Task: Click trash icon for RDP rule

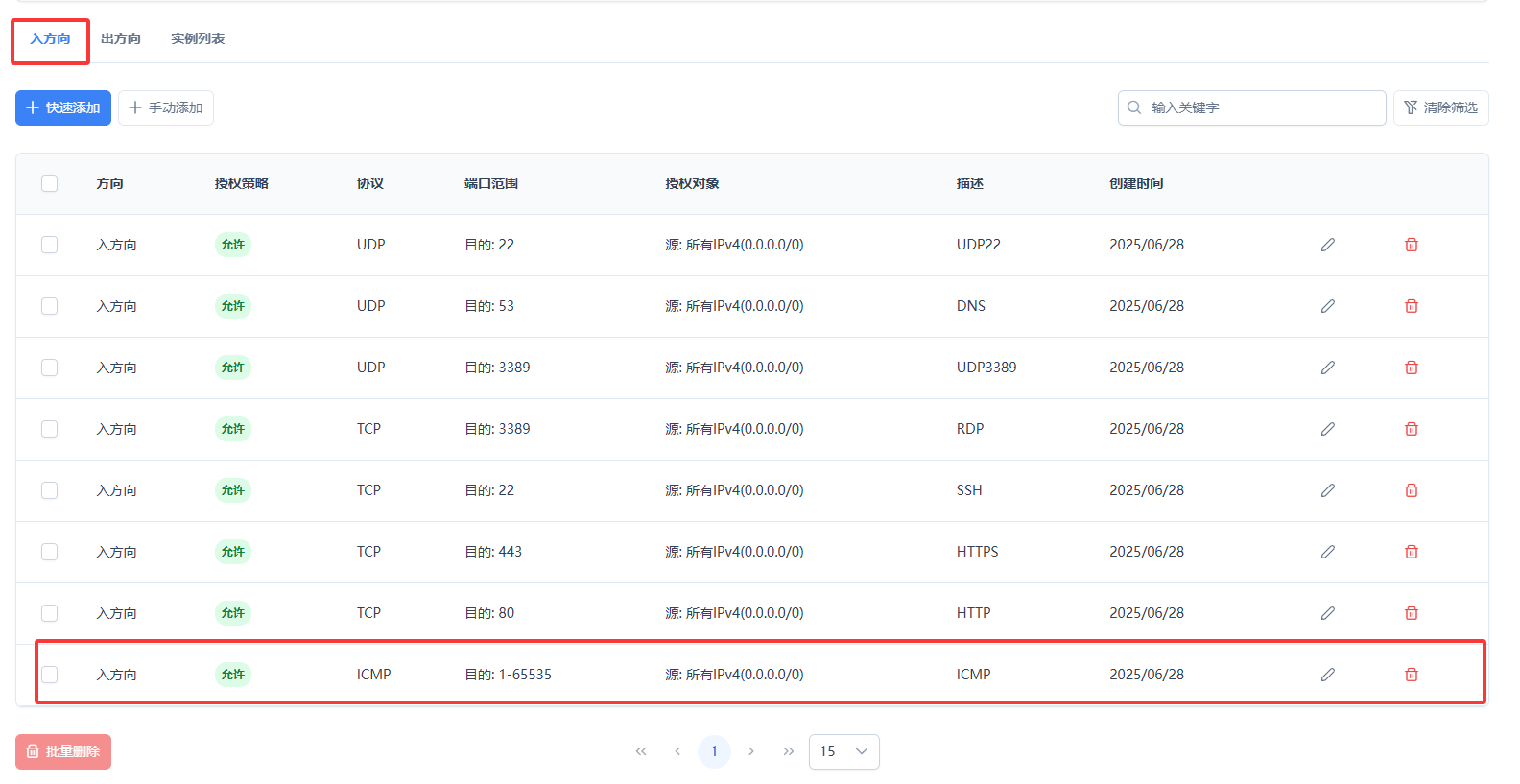Action: 1411,429
